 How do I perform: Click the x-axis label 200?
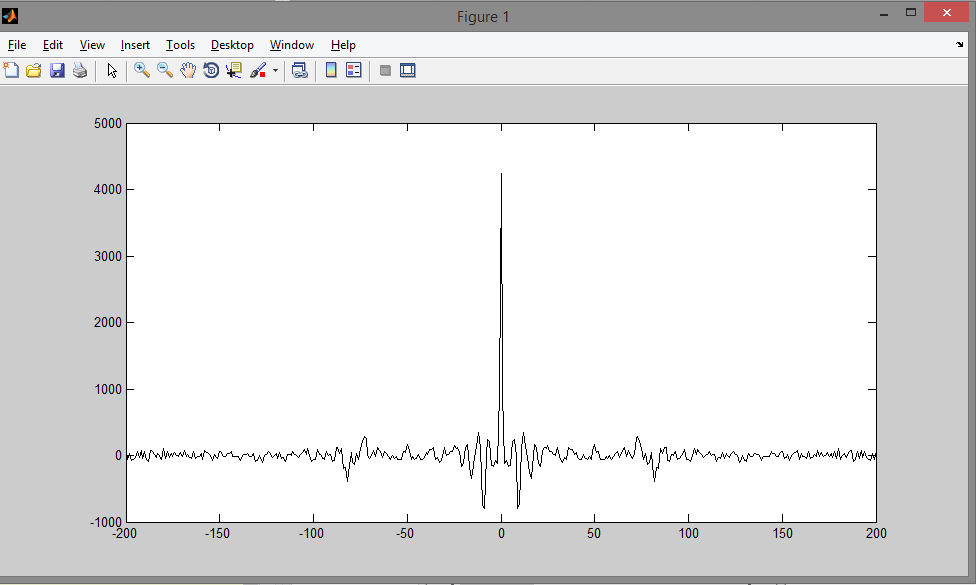[x=876, y=533]
